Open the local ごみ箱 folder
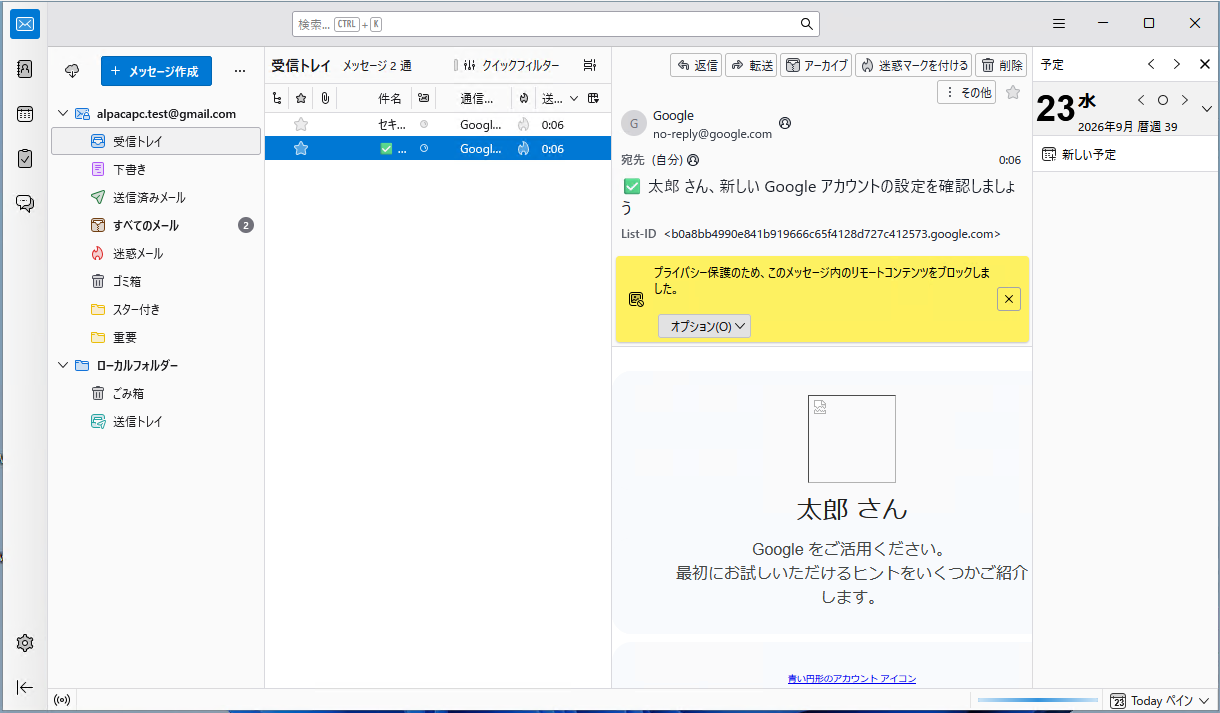This screenshot has height=713, width=1220. pos(156,393)
